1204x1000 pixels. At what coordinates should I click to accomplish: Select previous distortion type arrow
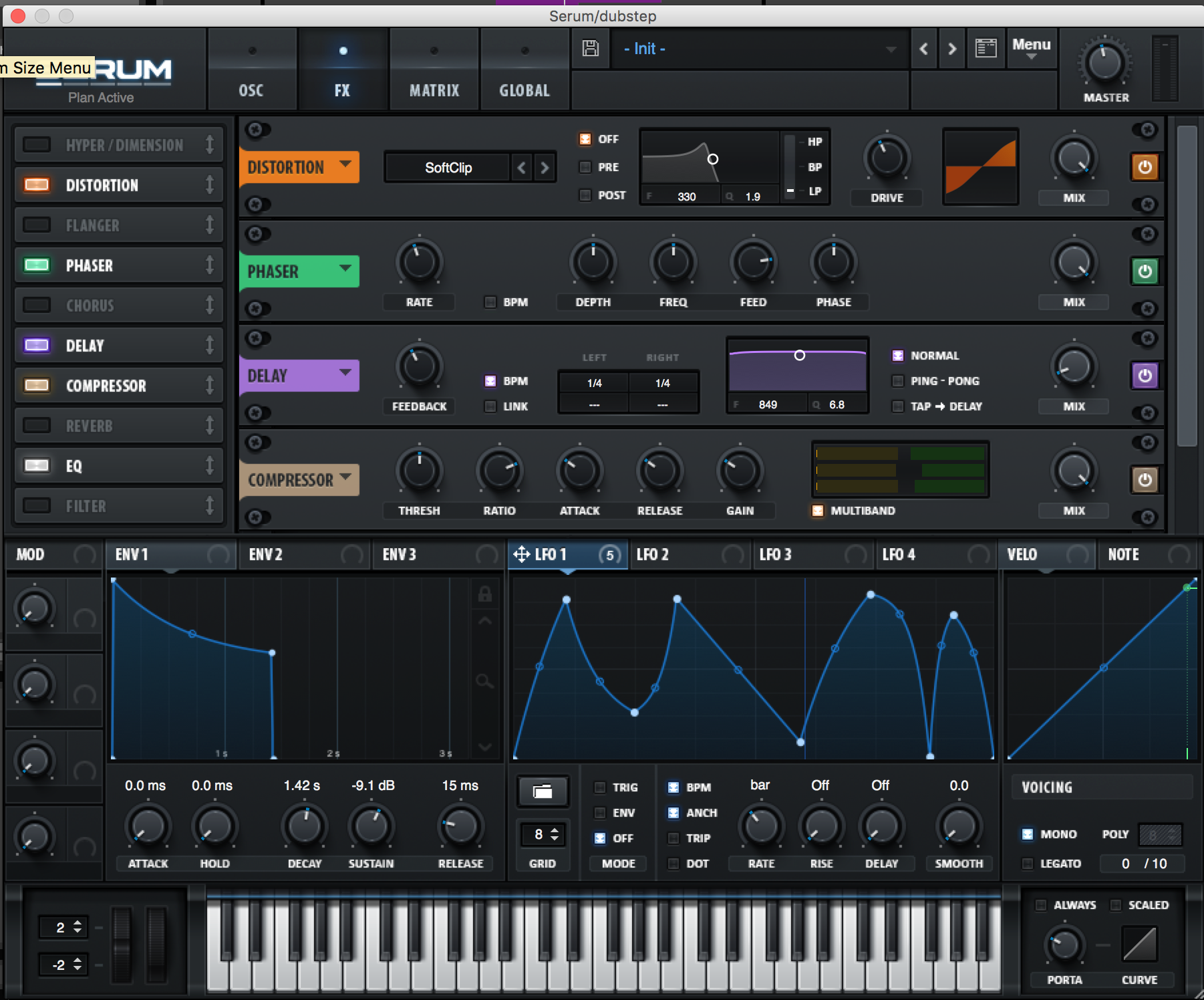pos(522,168)
